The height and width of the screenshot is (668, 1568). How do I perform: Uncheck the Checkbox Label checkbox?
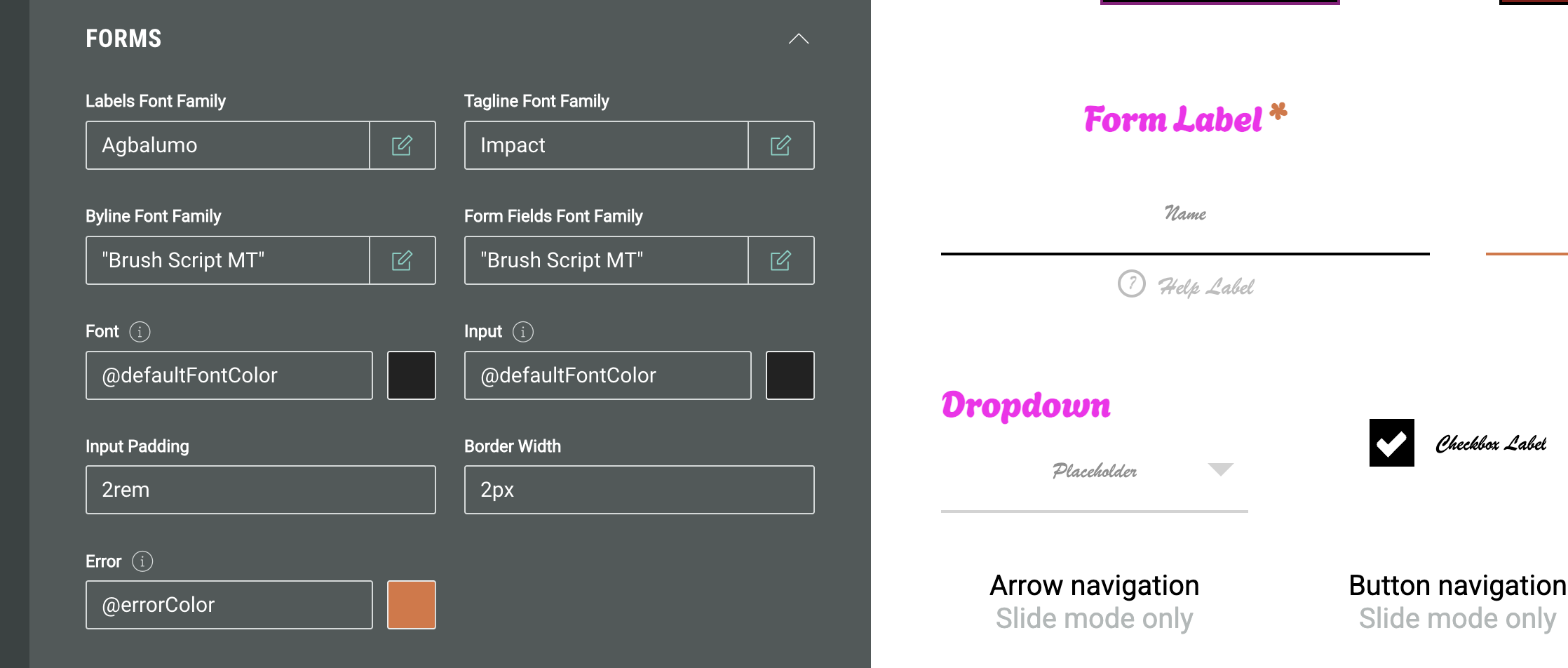1391,443
